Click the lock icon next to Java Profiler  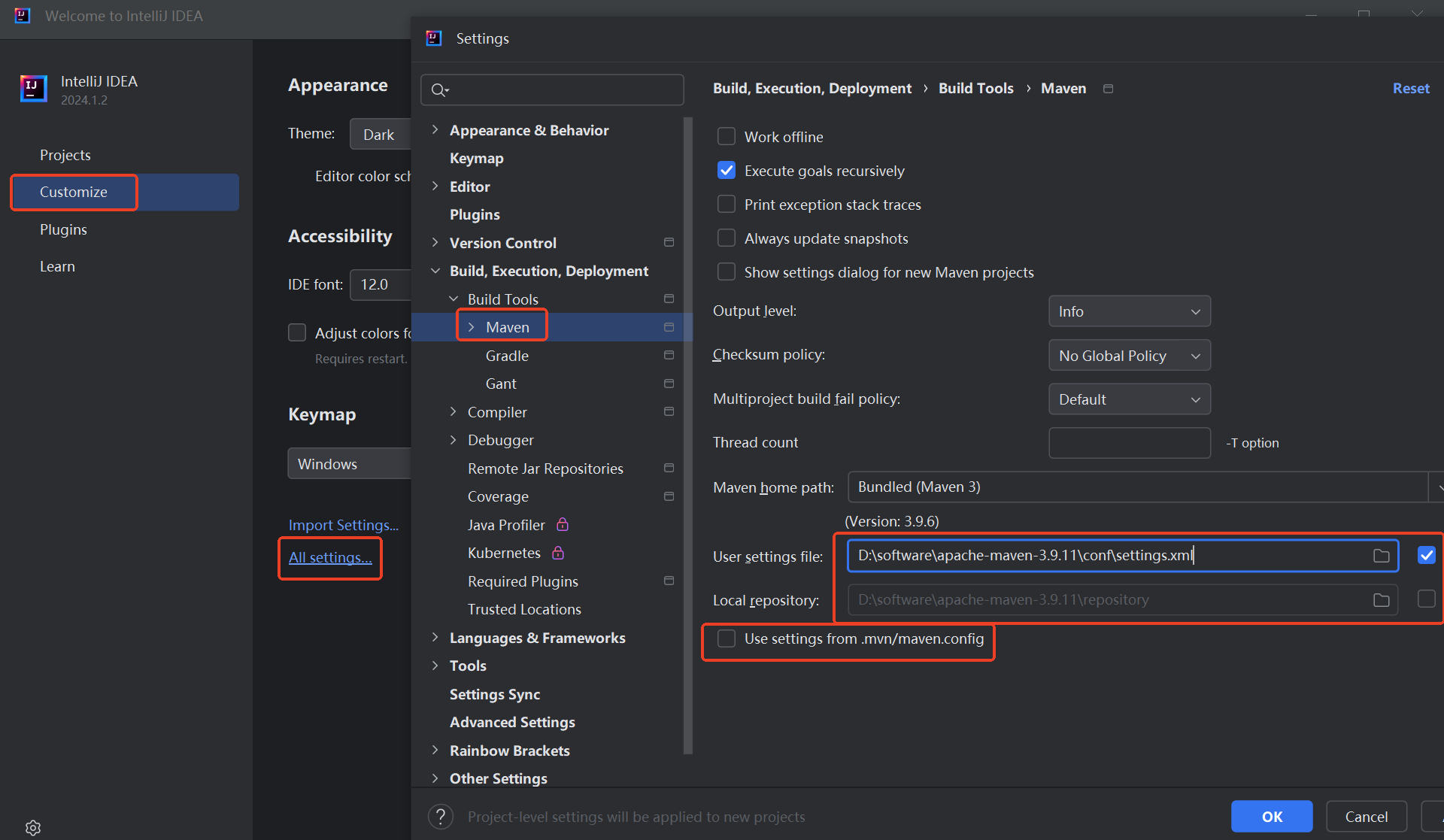click(x=563, y=524)
